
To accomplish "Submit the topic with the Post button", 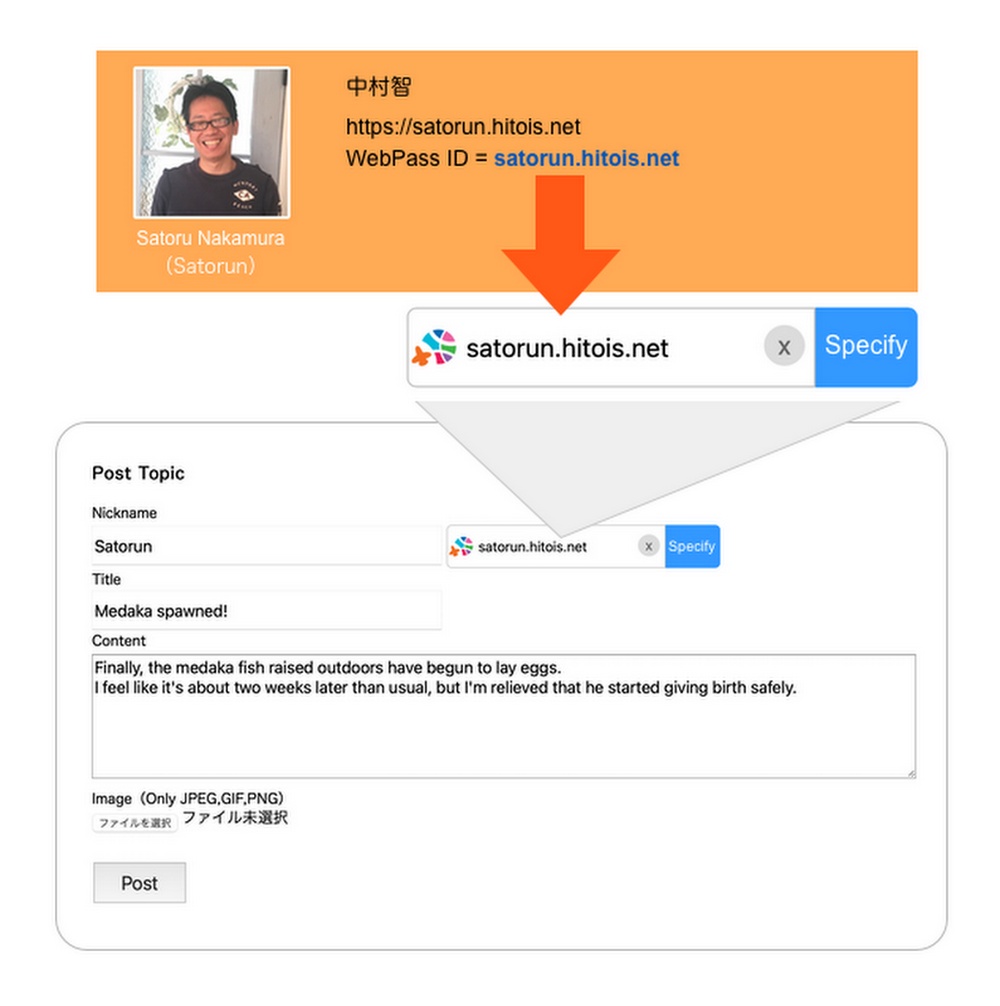I will [139, 883].
